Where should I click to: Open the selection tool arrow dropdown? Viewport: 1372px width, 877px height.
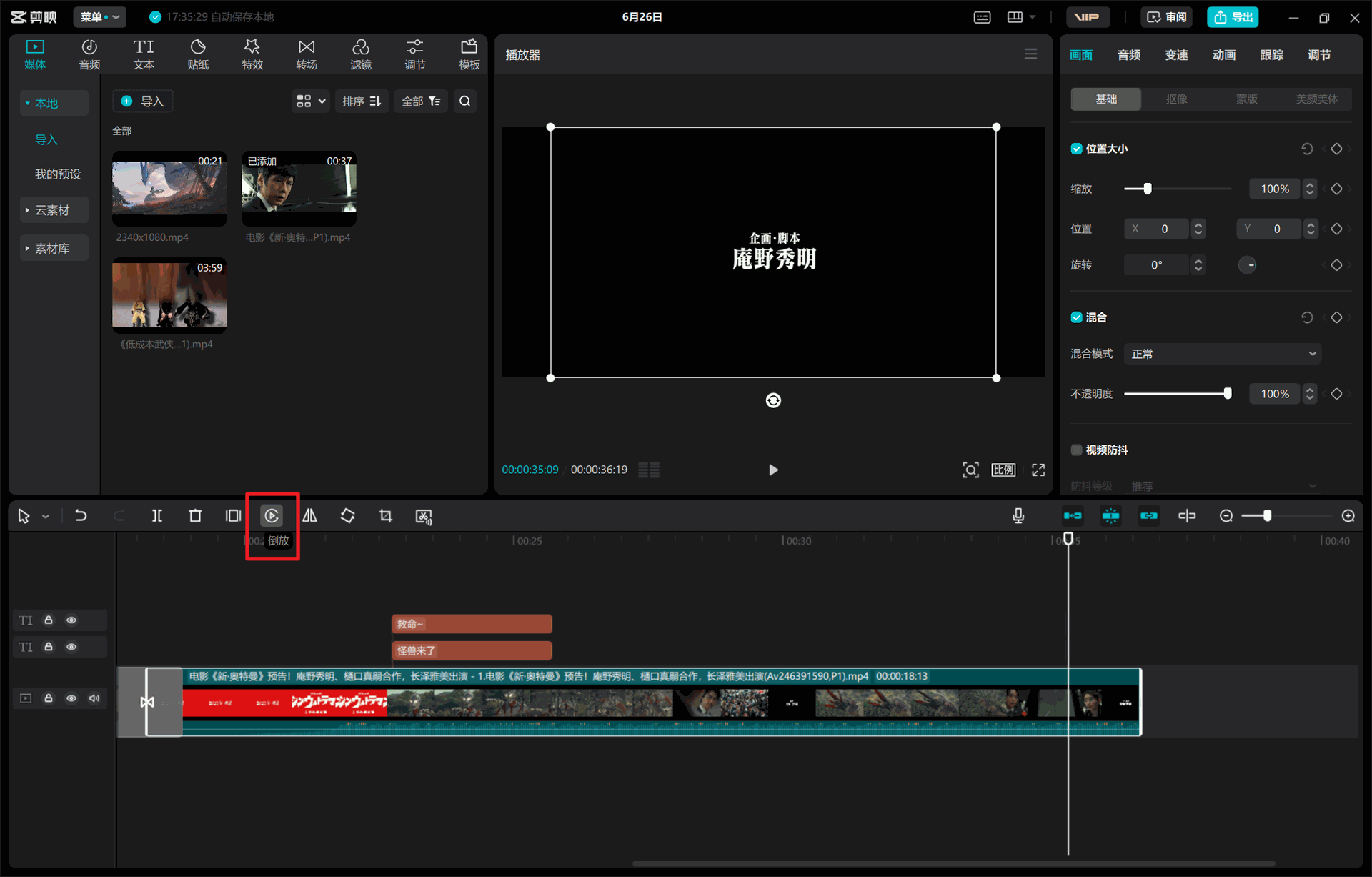pyautogui.click(x=46, y=516)
